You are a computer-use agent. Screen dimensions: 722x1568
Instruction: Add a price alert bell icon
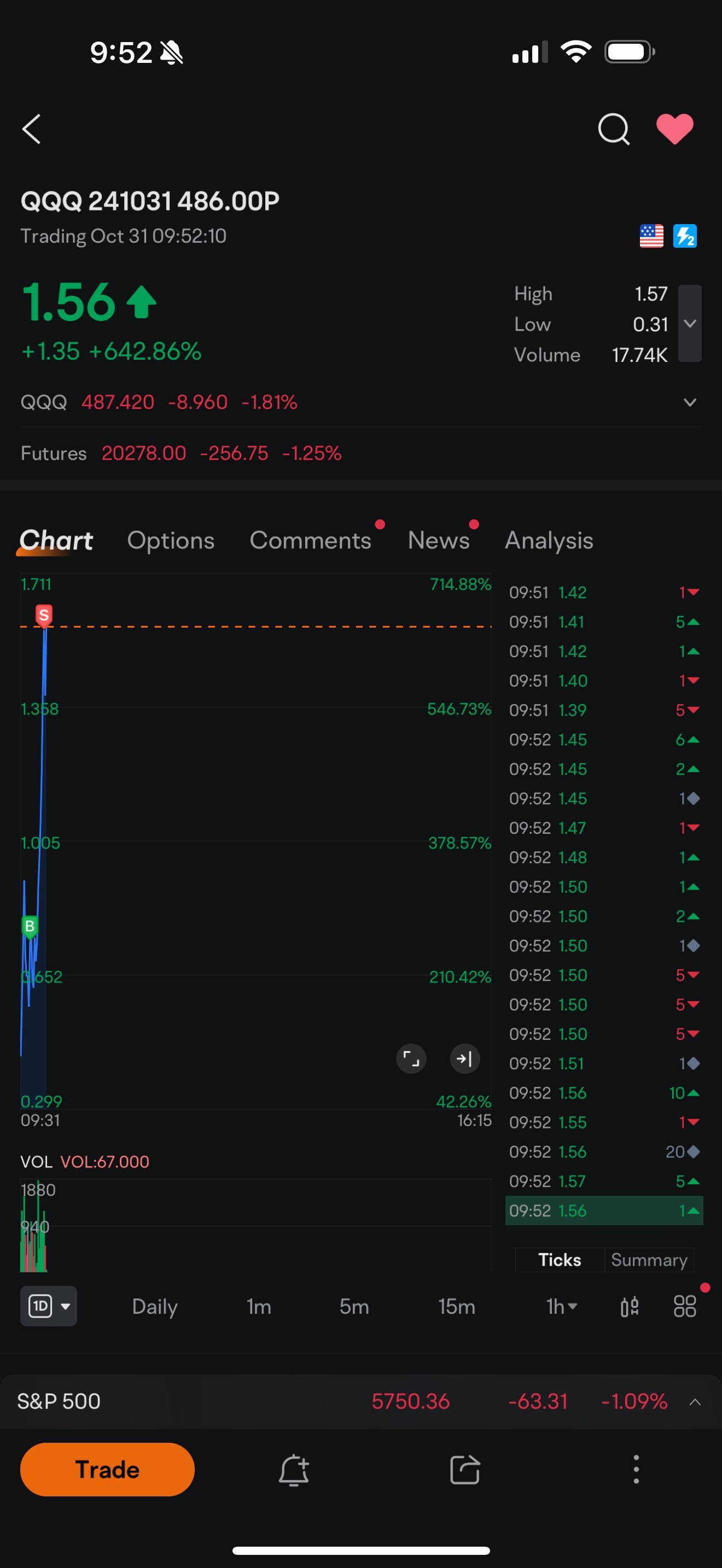pyautogui.click(x=294, y=1470)
